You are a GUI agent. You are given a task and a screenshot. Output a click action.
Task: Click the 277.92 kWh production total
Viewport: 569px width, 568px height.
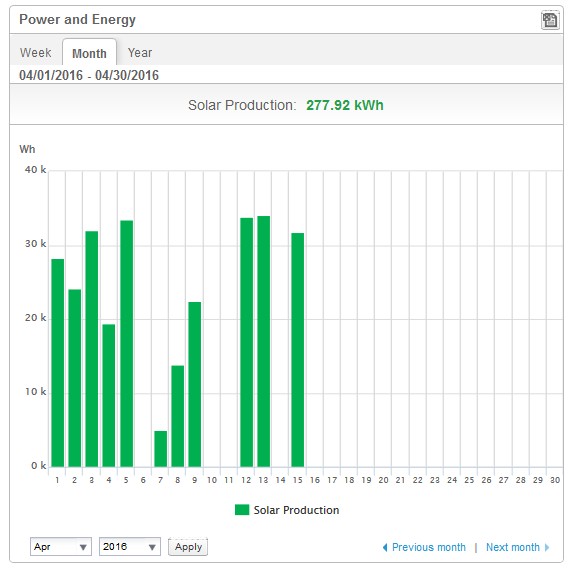[345, 105]
